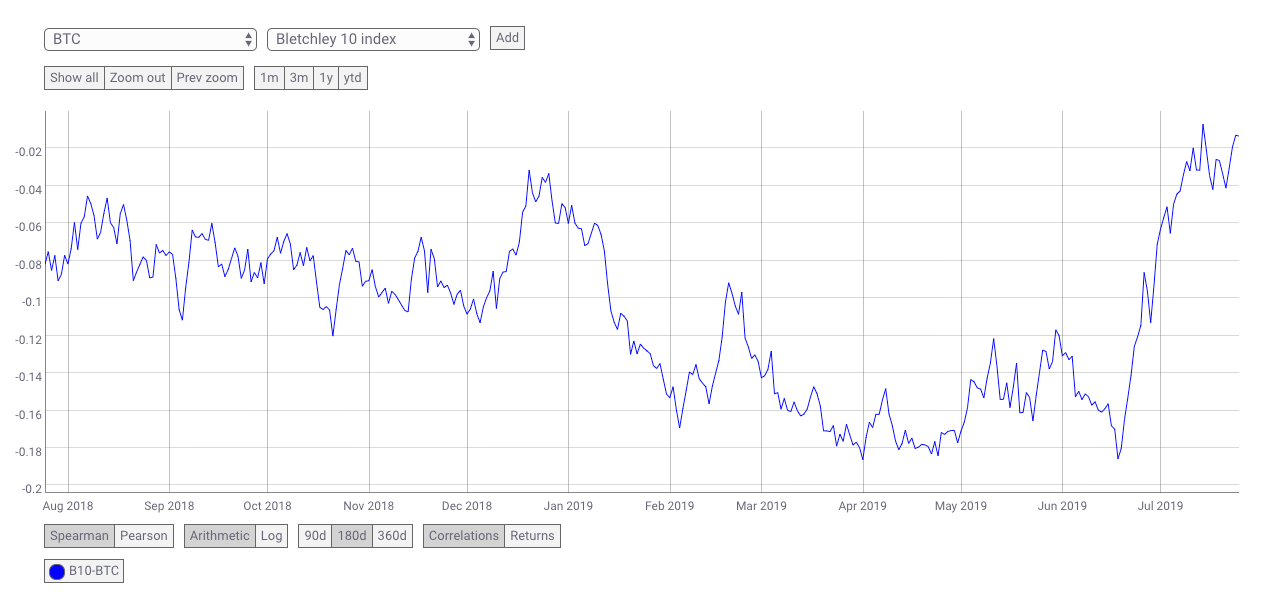Set range to 1m
This screenshot has height=592, width=1267.
tap(269, 78)
